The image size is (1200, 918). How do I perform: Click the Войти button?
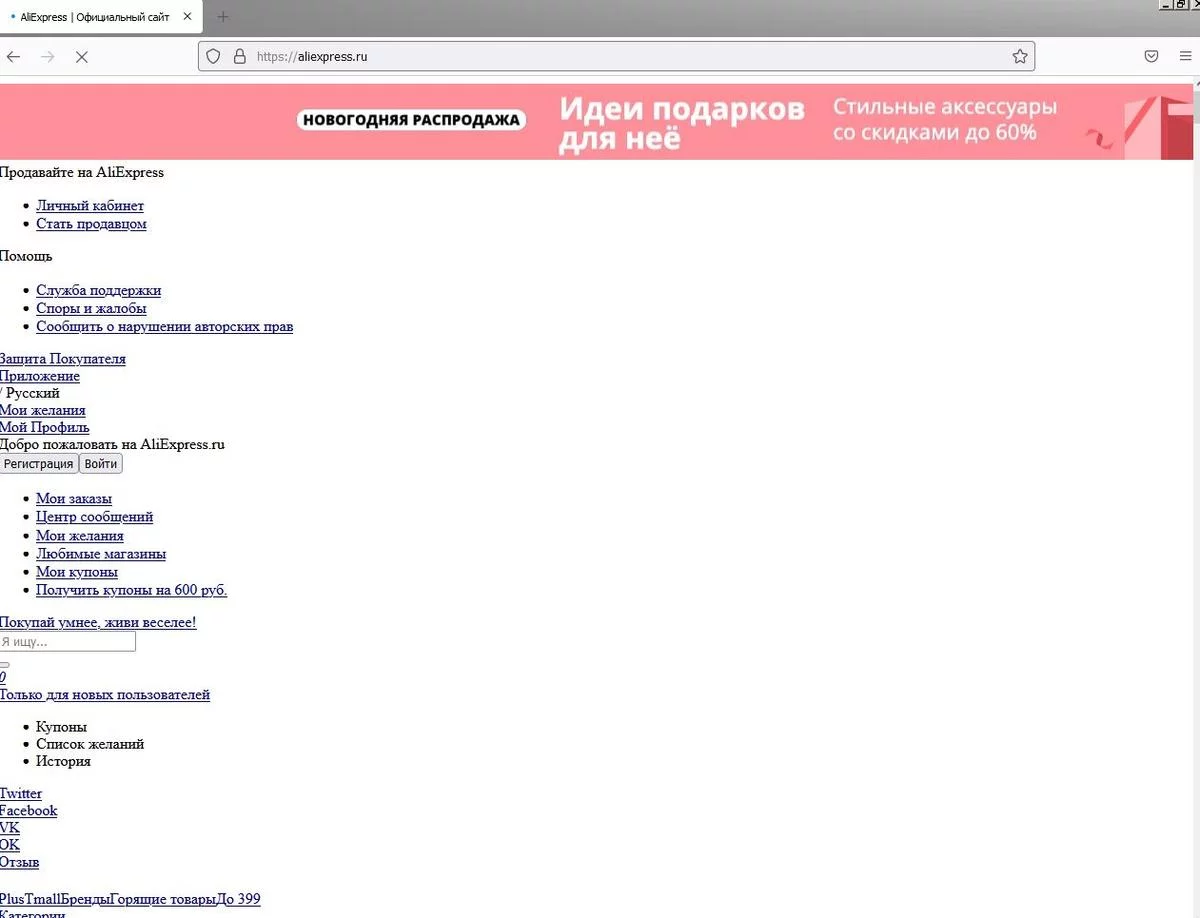click(x=100, y=464)
